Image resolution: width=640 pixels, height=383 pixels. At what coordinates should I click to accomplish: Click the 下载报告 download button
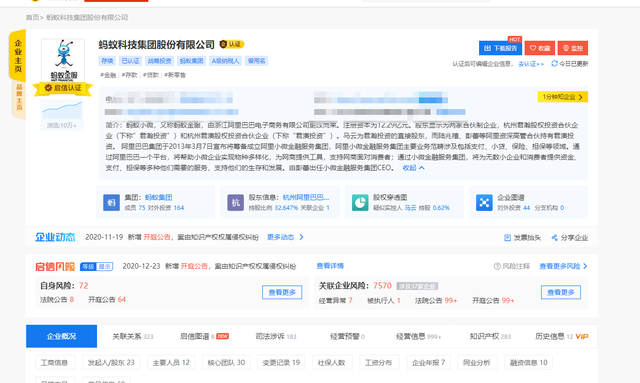(500, 48)
